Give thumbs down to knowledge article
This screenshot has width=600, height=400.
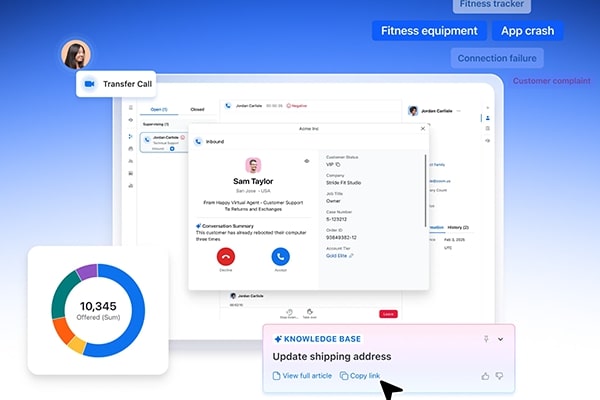coord(499,376)
